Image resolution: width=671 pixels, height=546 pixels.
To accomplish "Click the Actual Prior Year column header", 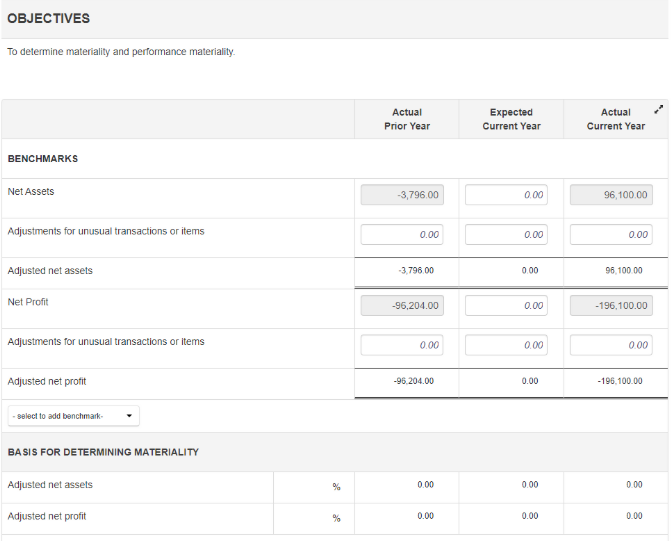I will pos(407,119).
